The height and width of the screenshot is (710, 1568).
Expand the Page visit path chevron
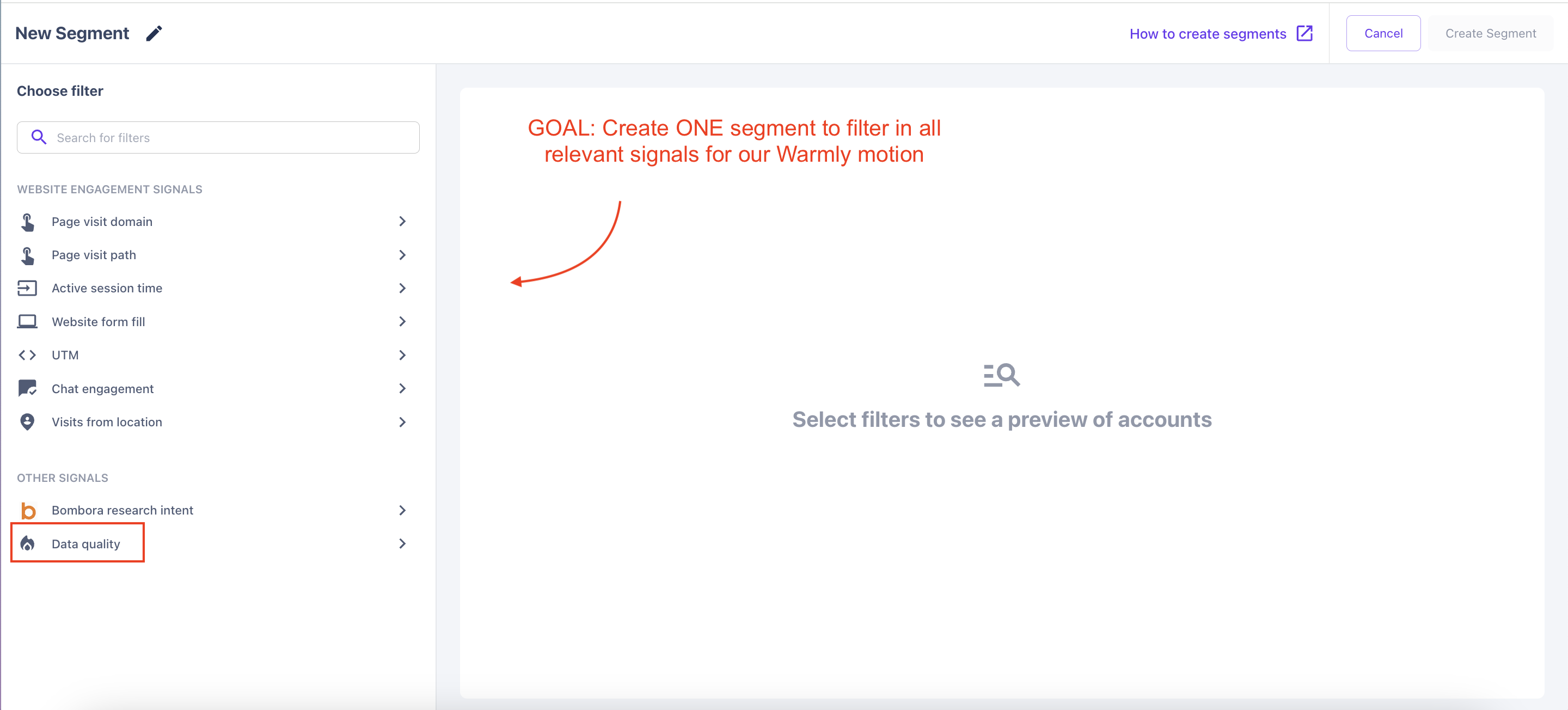point(402,255)
